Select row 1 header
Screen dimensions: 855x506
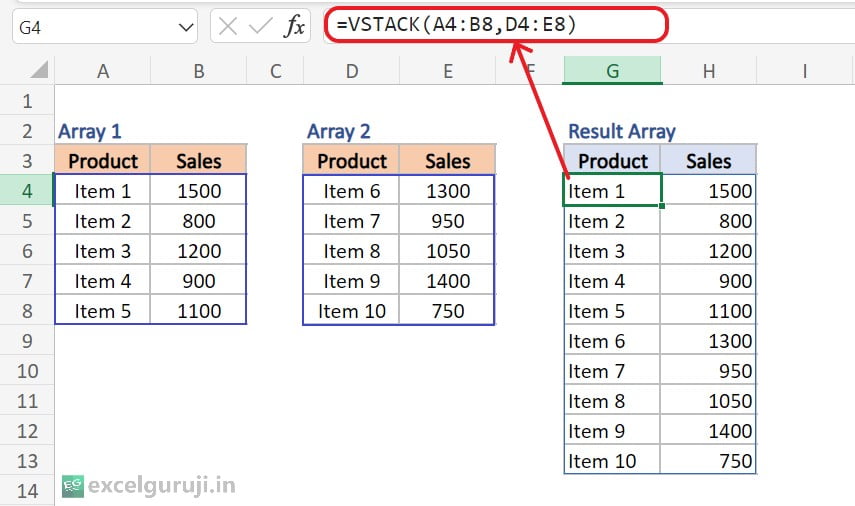click(27, 101)
